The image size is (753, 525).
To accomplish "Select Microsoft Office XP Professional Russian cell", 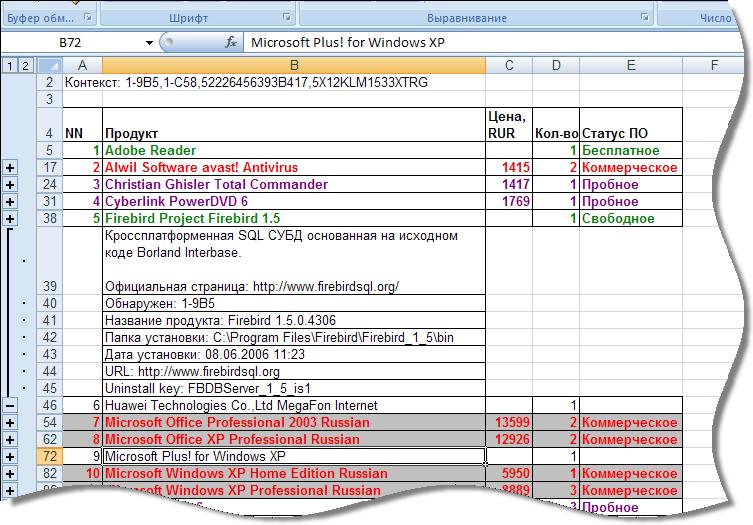I will [x=294, y=440].
